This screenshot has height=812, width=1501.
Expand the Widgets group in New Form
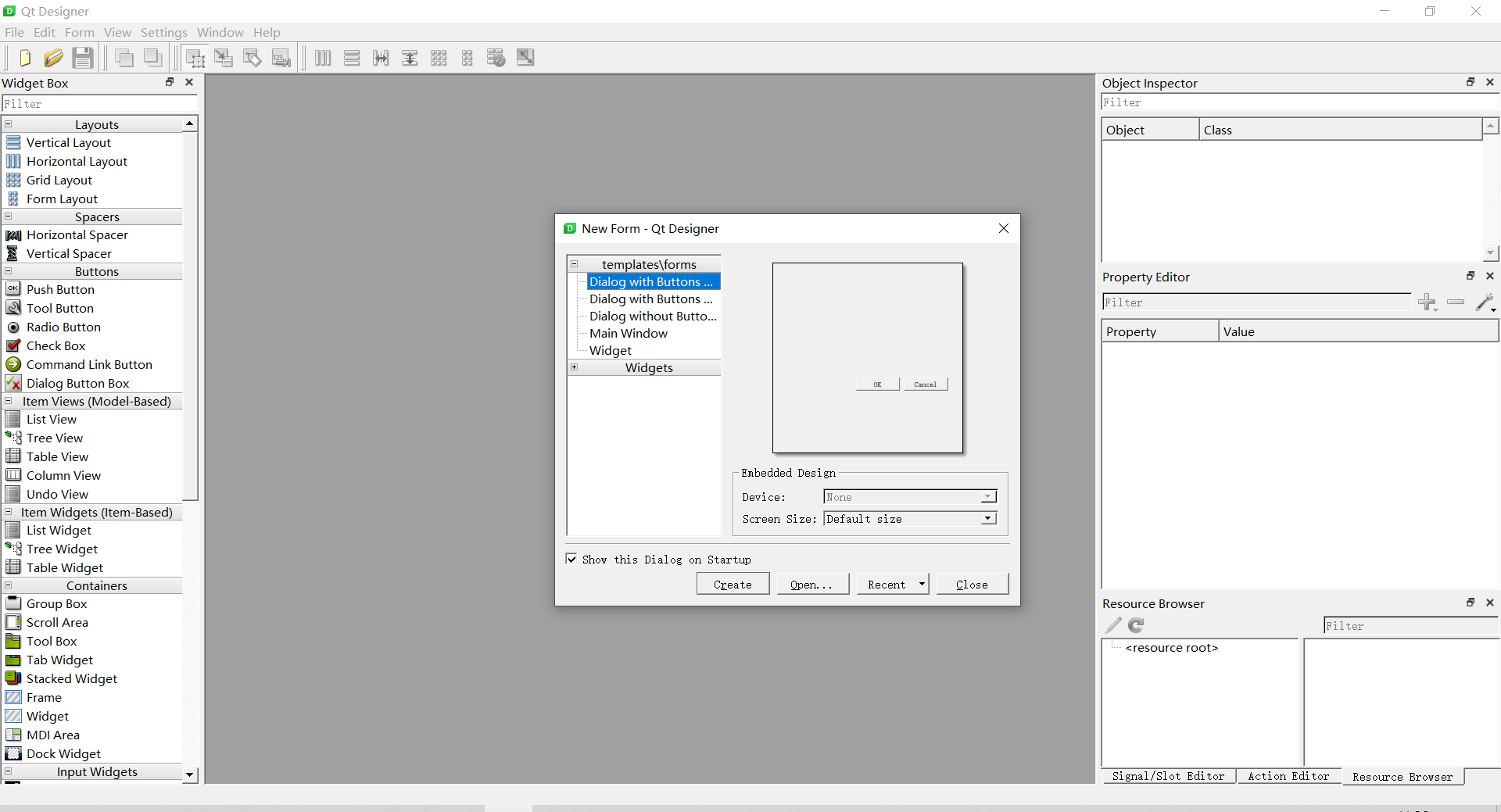(574, 367)
